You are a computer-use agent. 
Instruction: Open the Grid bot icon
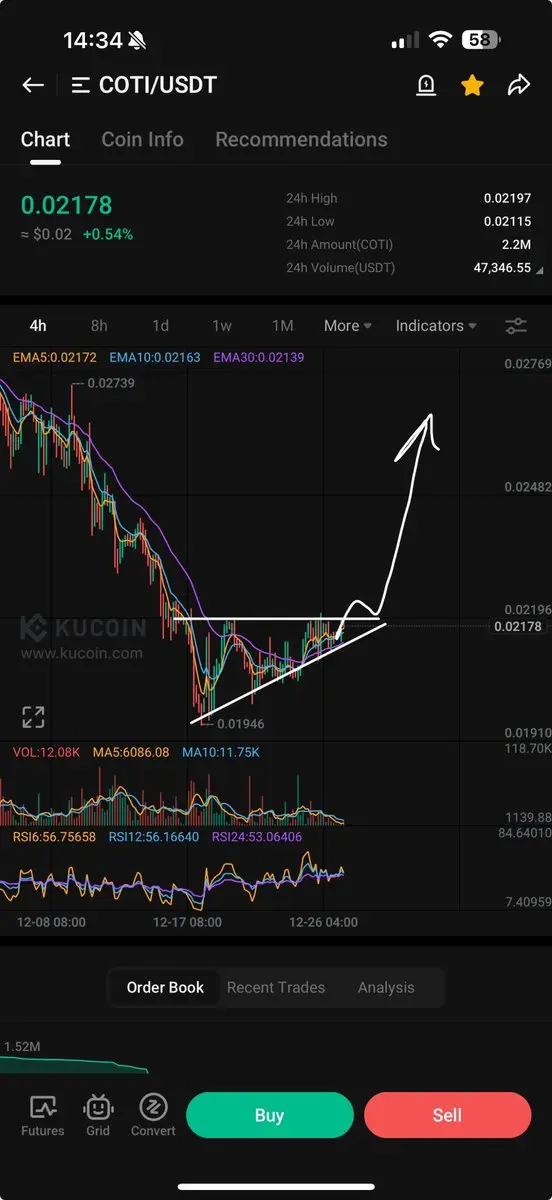[x=98, y=1115]
